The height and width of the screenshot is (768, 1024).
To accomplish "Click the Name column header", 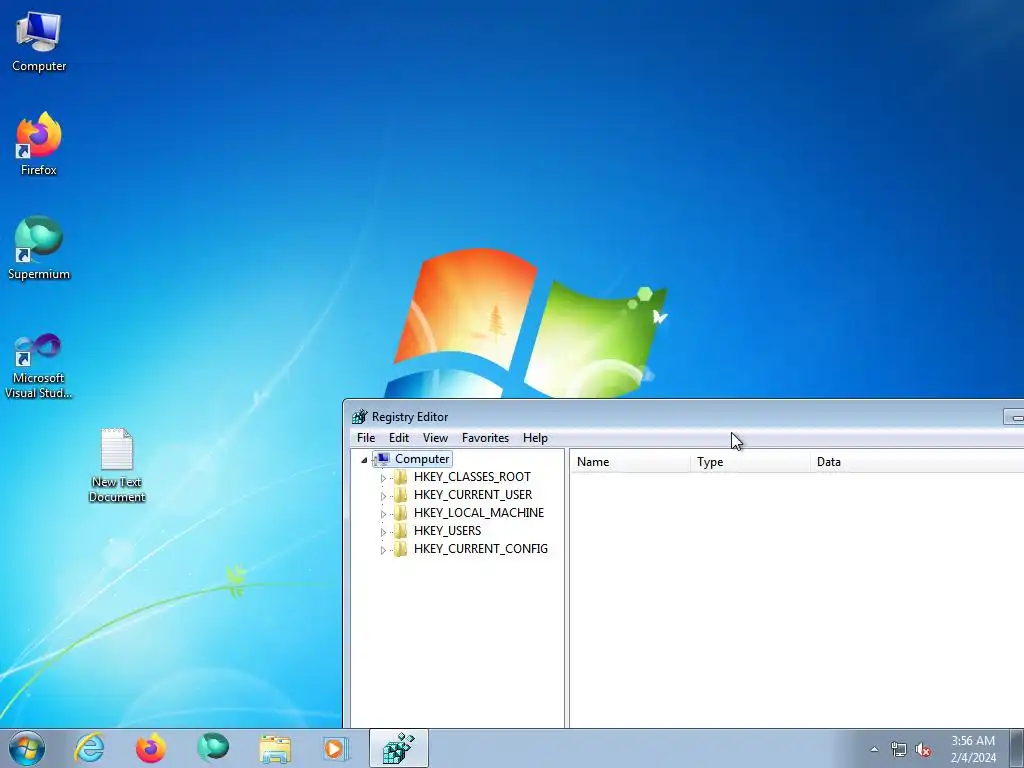I will (x=630, y=462).
